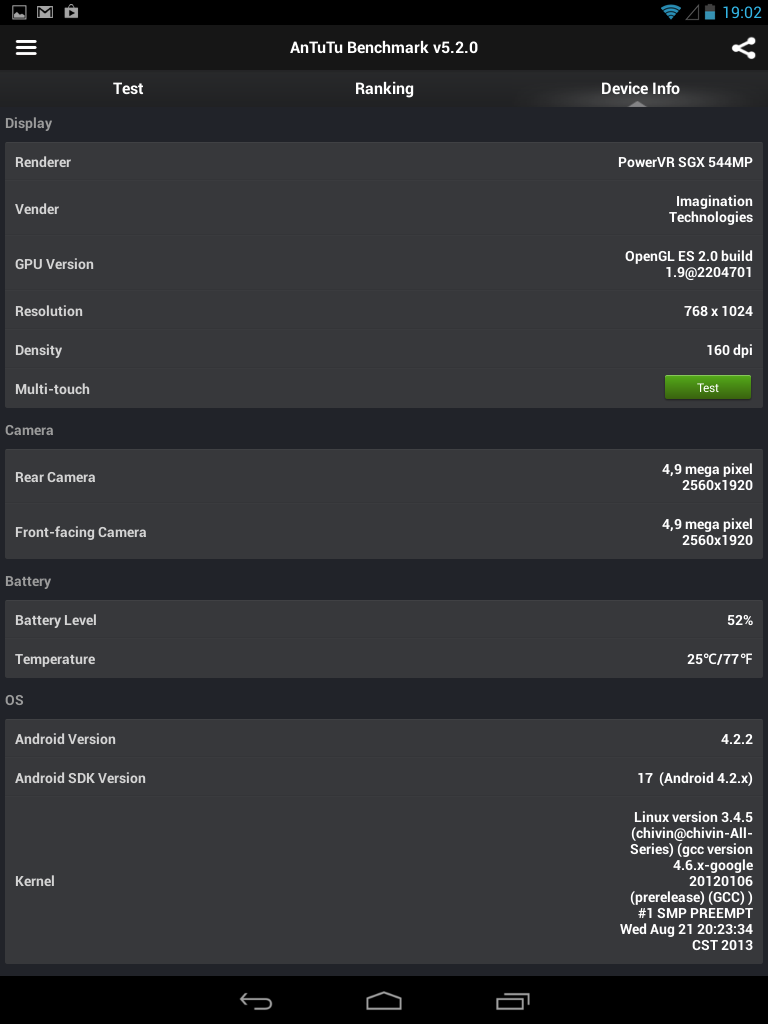Tap the Android Version row
This screenshot has width=768, height=1024.
[384, 739]
